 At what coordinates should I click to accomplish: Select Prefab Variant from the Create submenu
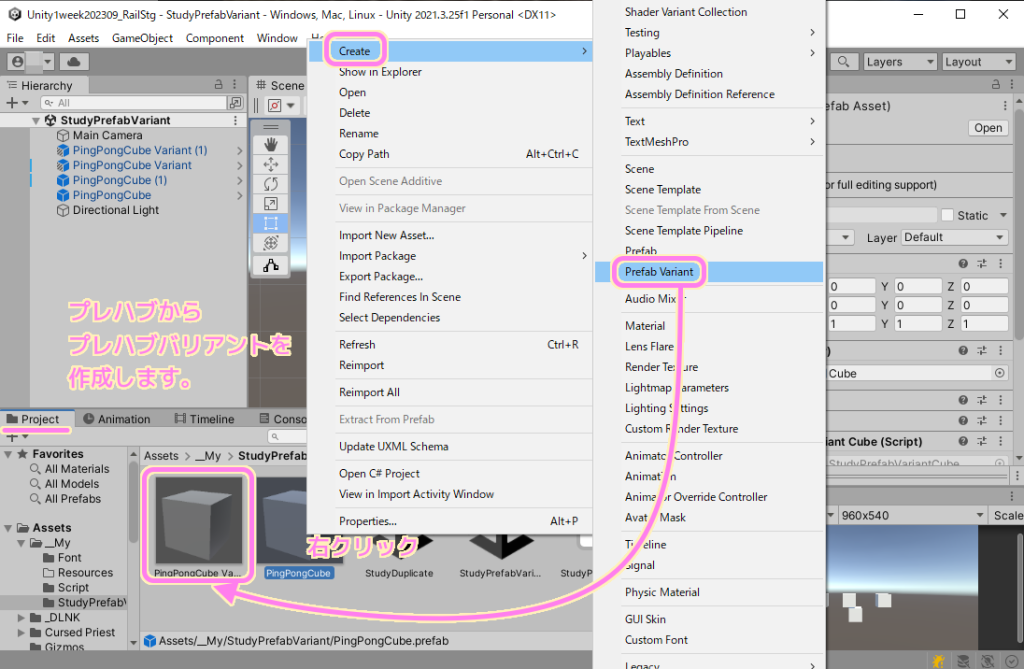pos(659,271)
